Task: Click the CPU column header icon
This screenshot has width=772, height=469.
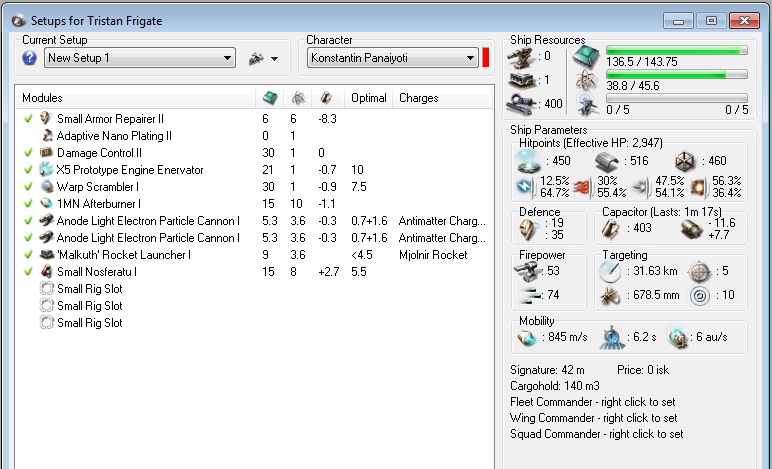Action: 269,98
